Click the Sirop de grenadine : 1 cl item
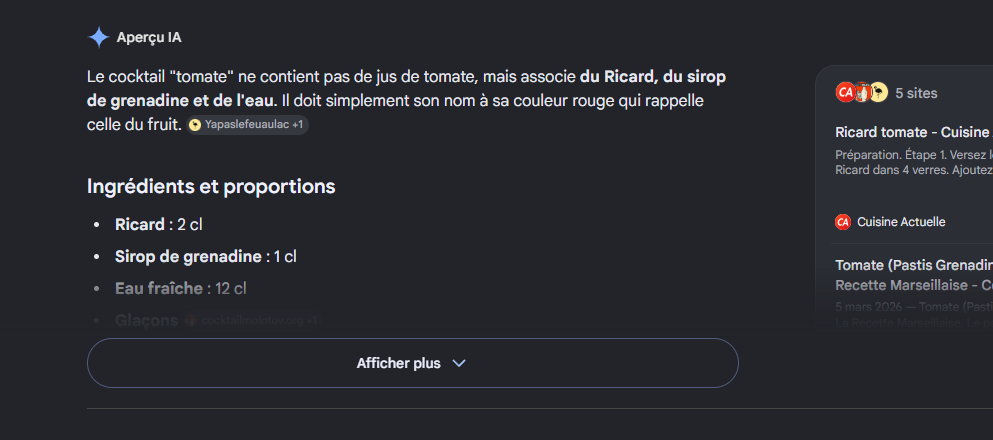Viewport: 993px width, 440px height. click(x=206, y=257)
